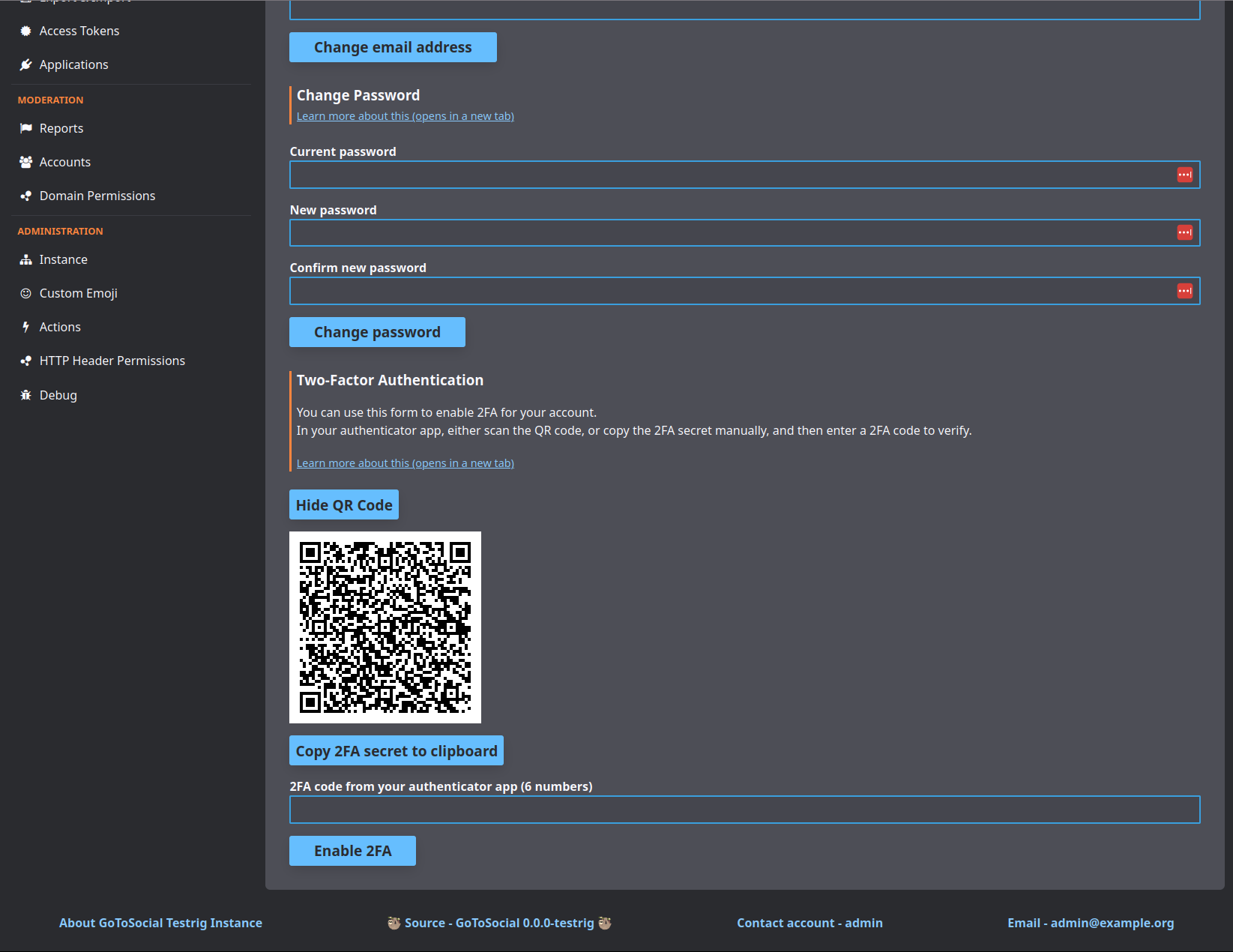The image size is (1233, 952).
Task: Click the Accounts users icon
Action: point(25,162)
